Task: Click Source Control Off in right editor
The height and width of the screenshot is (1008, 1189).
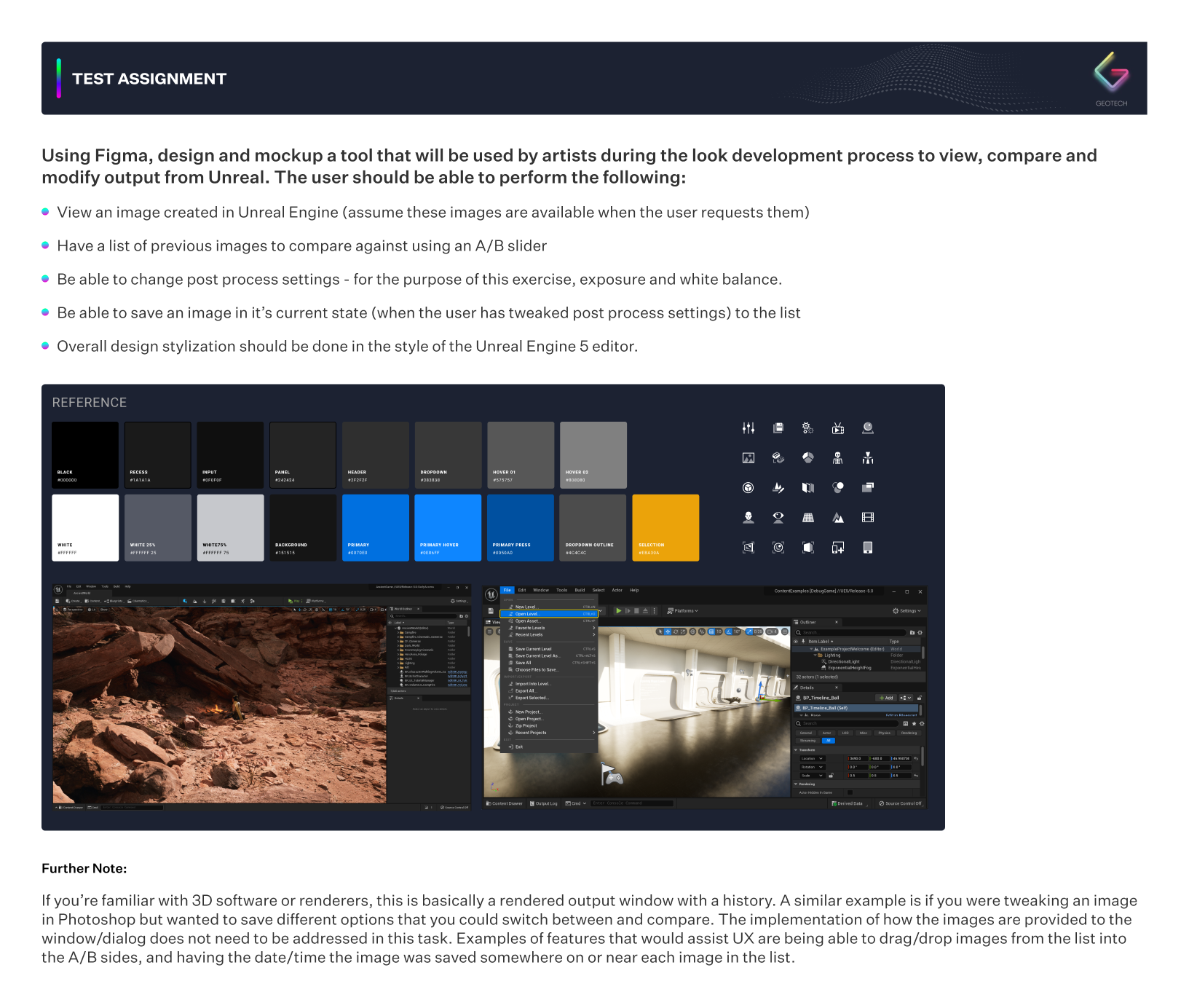Action: pos(901,804)
